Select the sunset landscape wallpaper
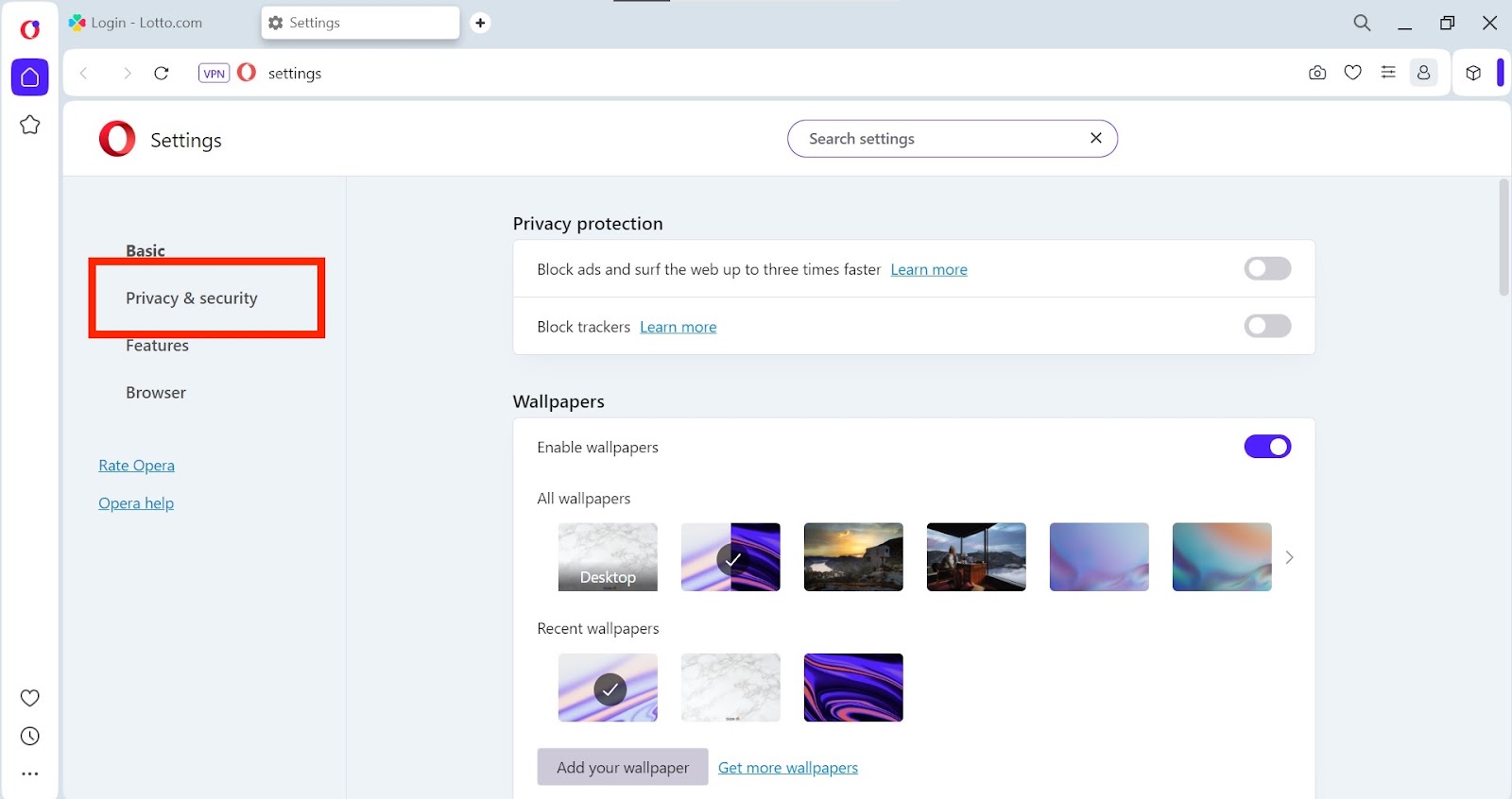This screenshot has width=1512, height=799. point(853,557)
